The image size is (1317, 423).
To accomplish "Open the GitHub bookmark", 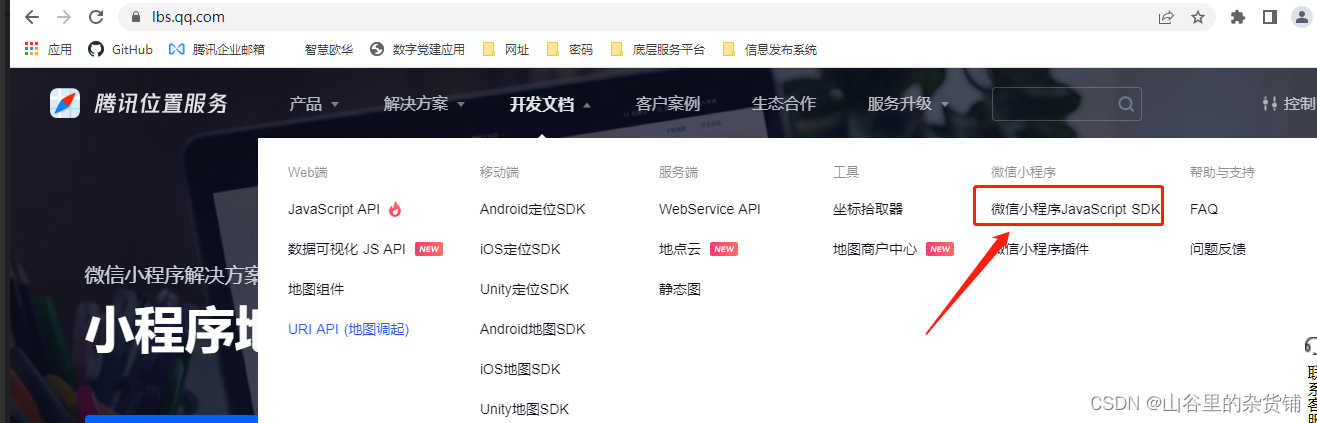I will [x=121, y=49].
